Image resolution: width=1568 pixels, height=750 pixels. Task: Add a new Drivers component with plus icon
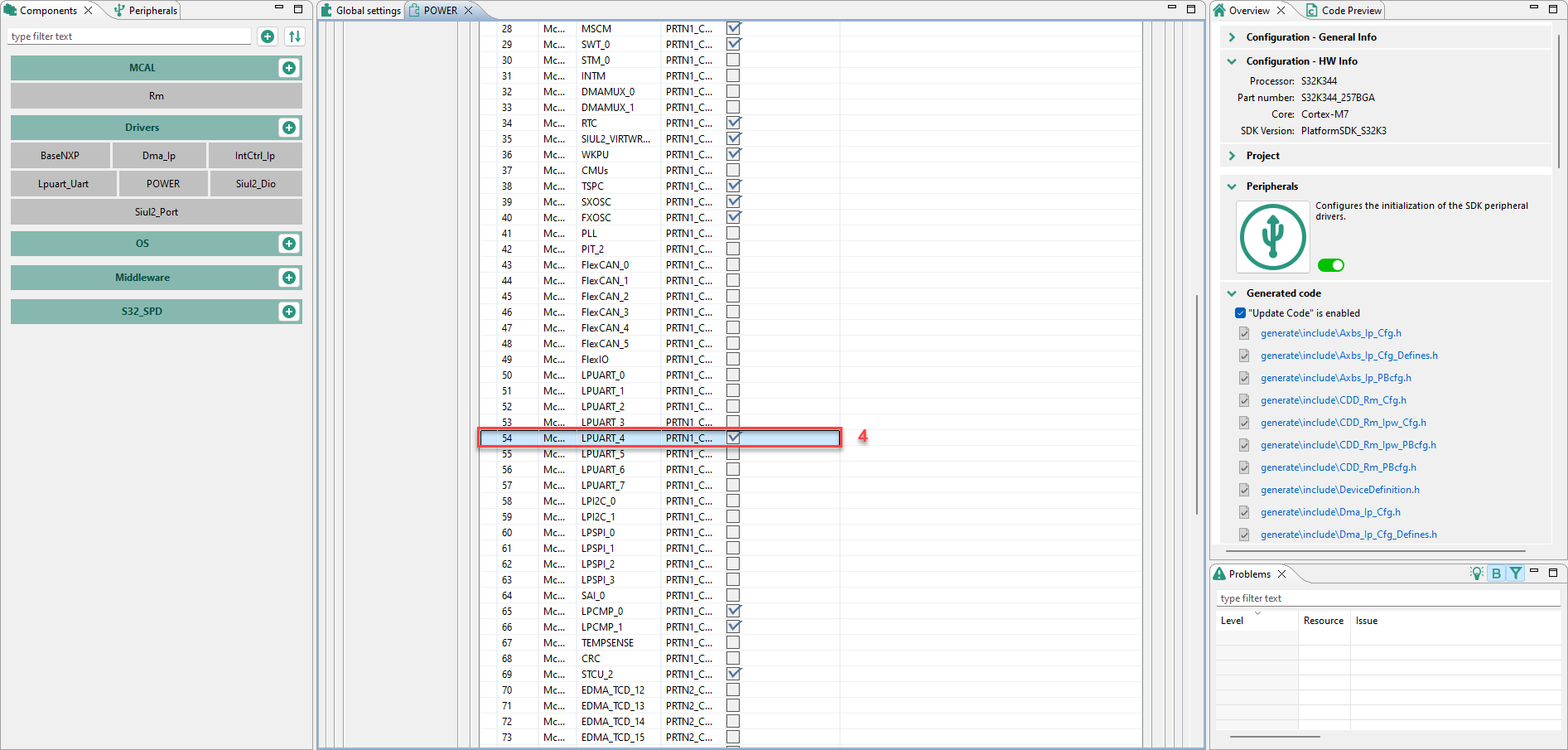(289, 128)
